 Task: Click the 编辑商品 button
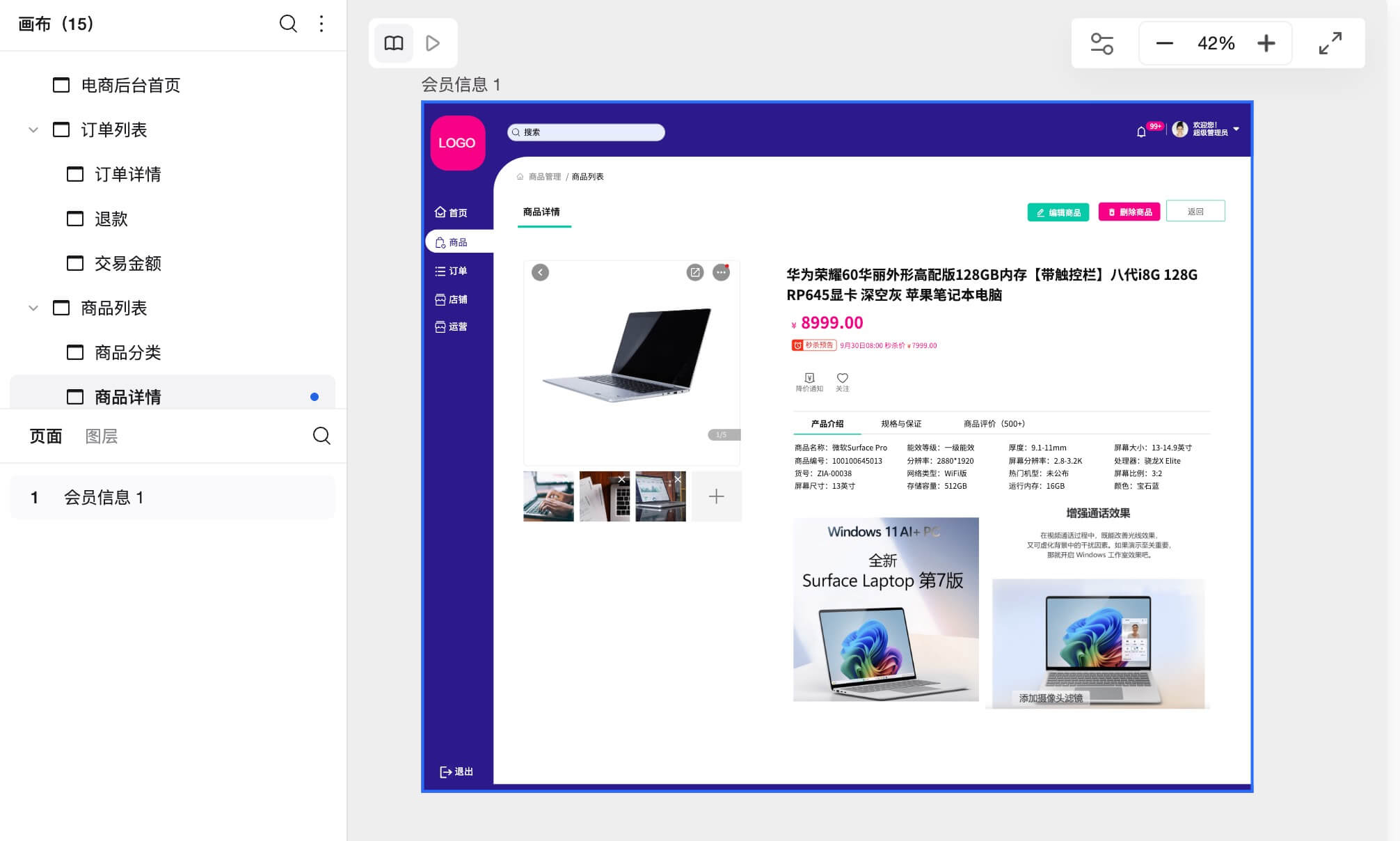1058,212
